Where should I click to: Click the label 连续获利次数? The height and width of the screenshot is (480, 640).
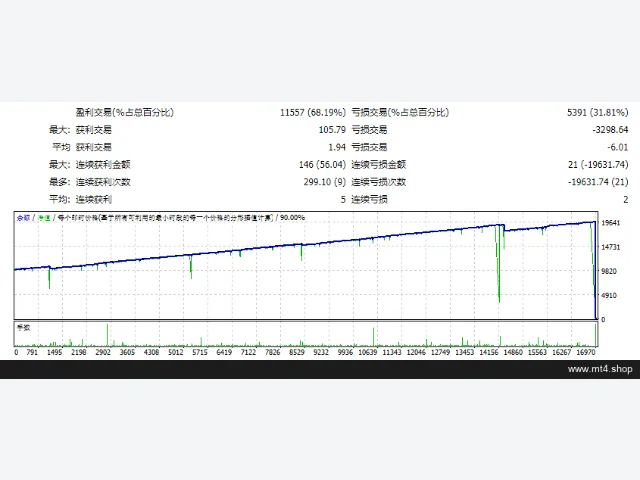coord(103,182)
